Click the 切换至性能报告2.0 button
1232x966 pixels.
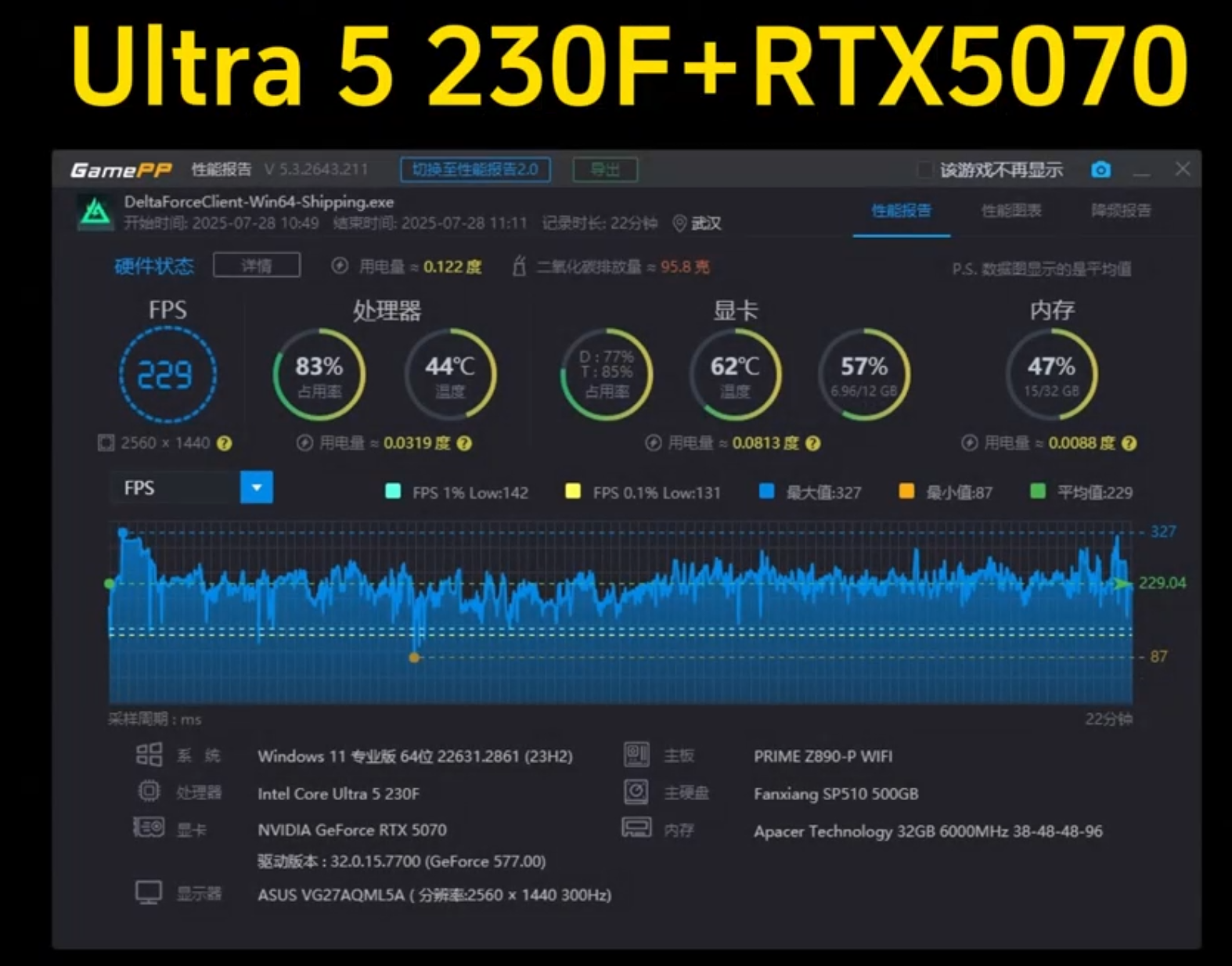click(475, 170)
